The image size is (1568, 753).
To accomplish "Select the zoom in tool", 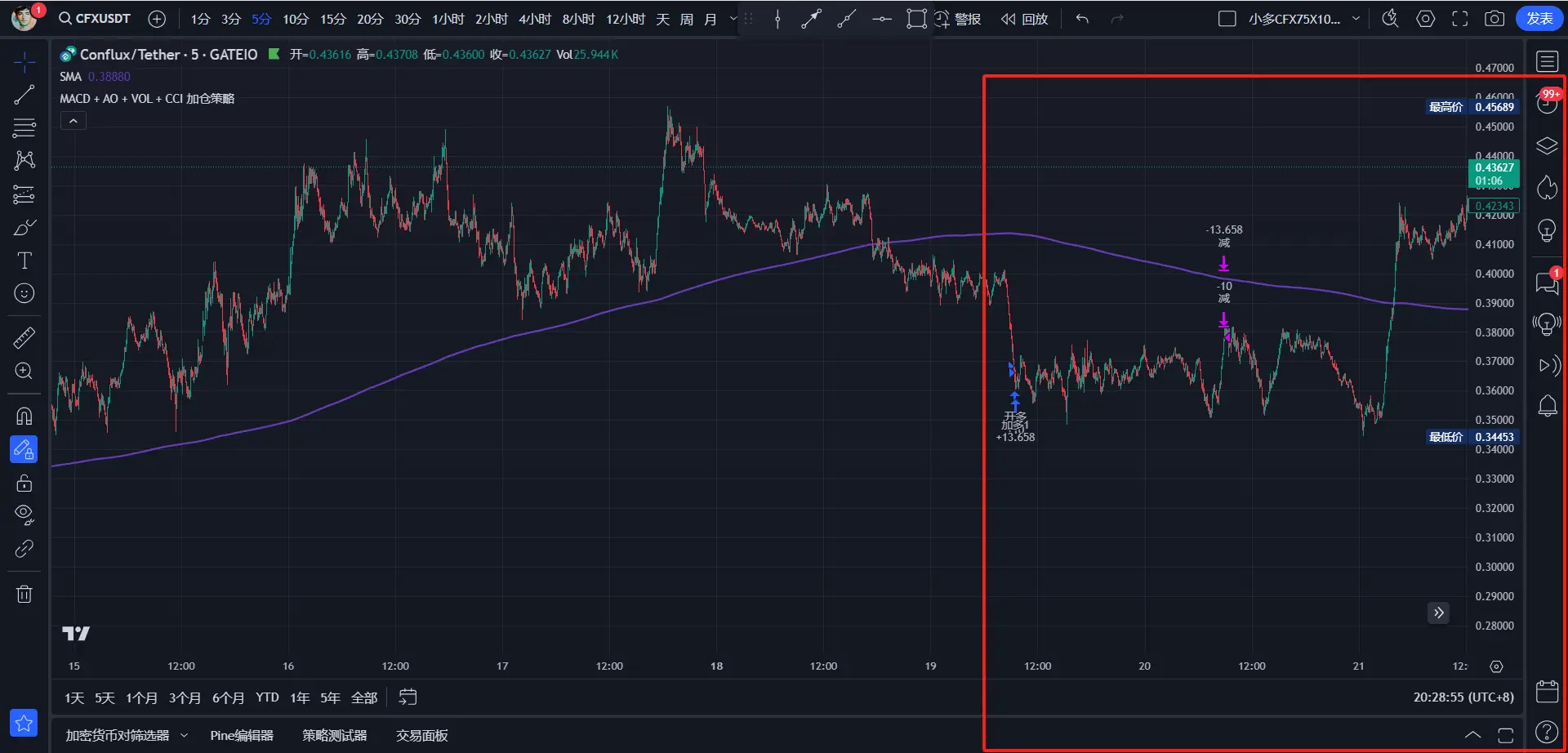I will (24, 371).
